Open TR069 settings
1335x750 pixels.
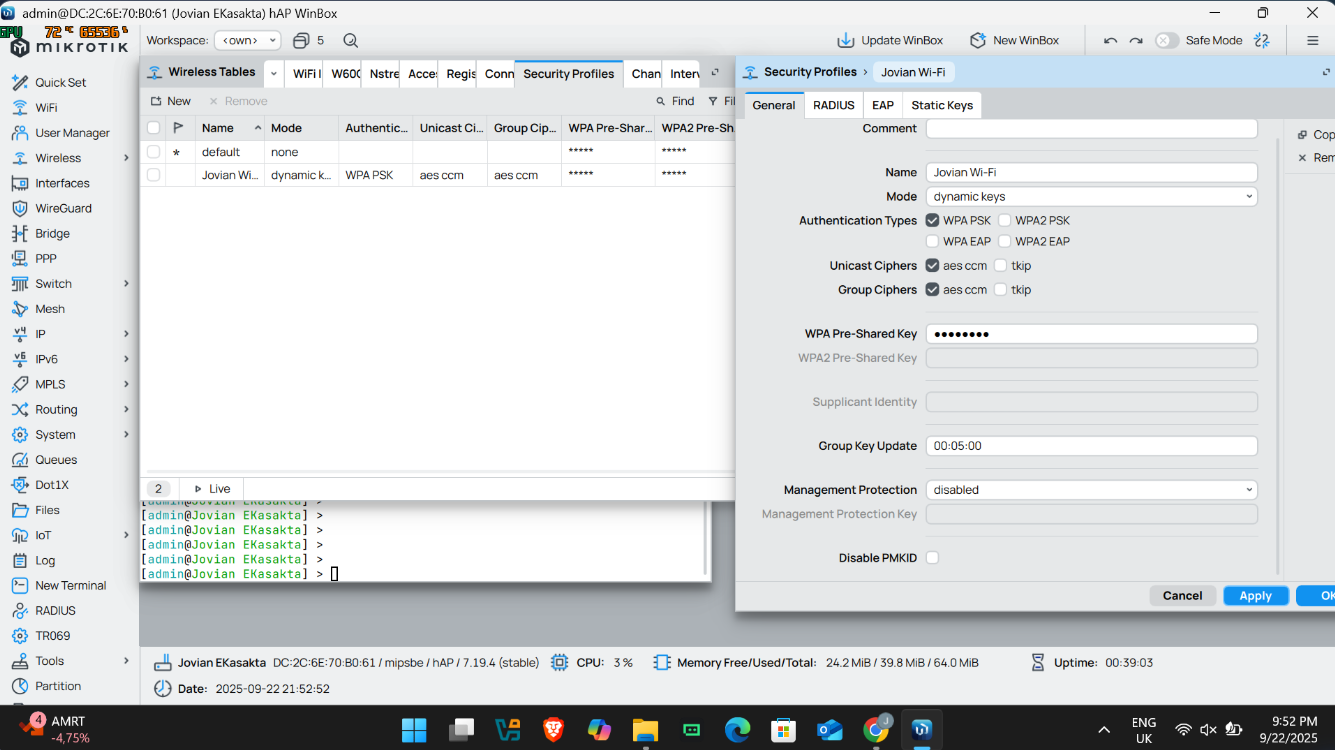point(52,636)
